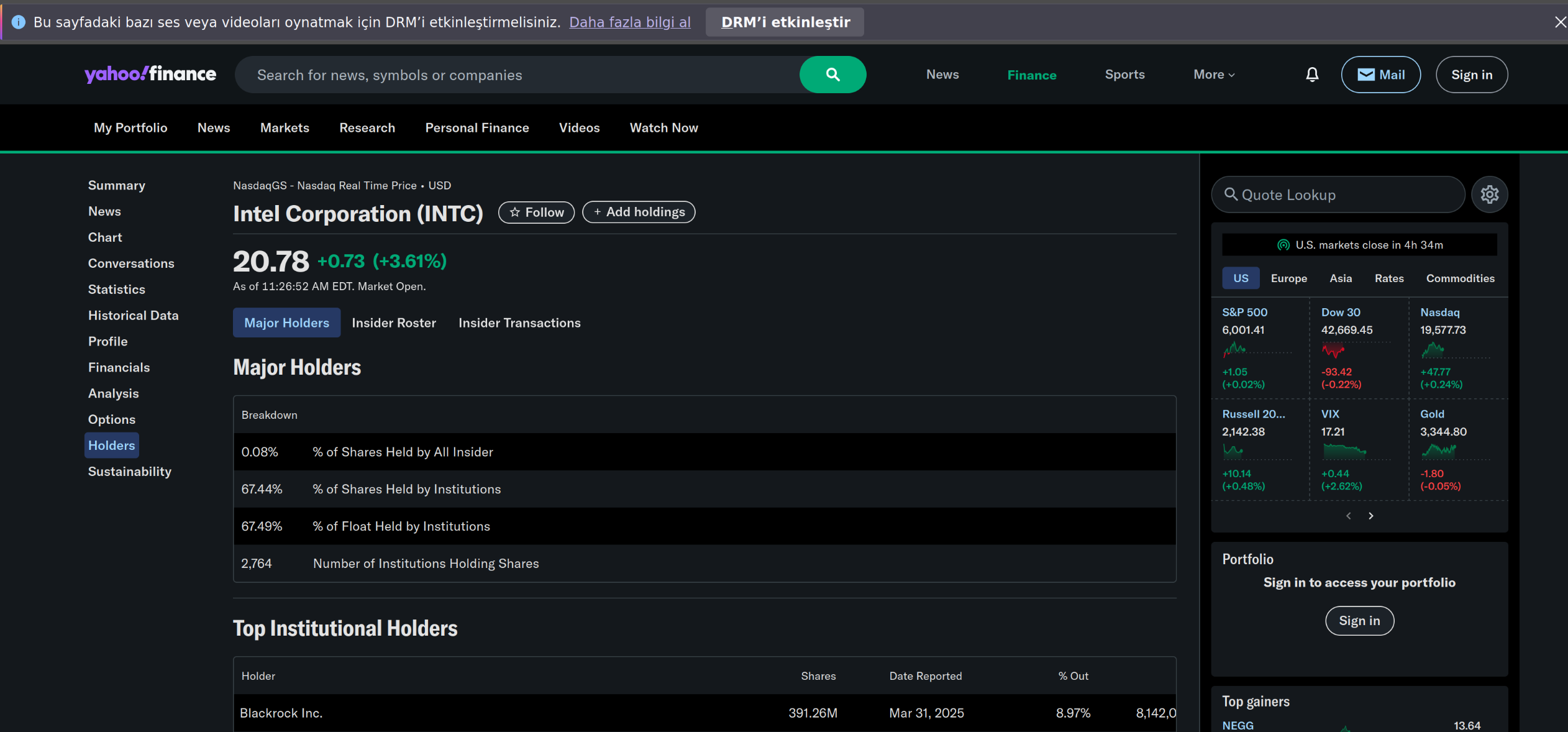The height and width of the screenshot is (732, 1568).
Task: Switch to Asia markets tab
Action: (x=1341, y=278)
